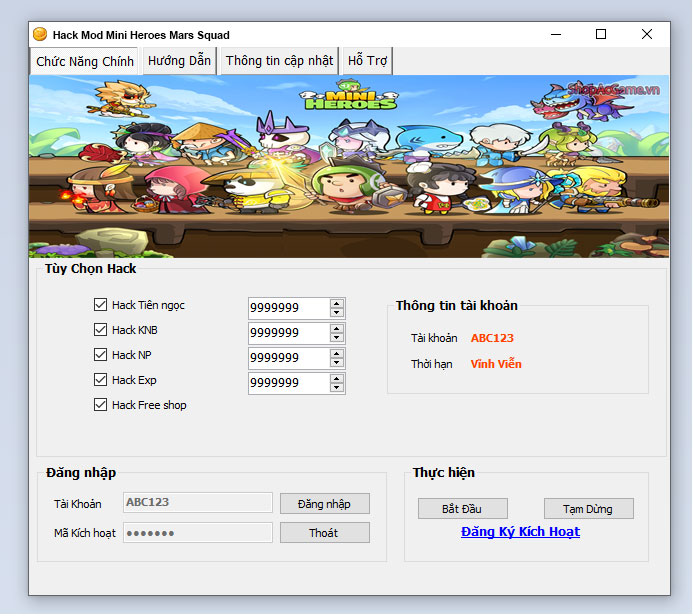693x616 pixels.
Task: Click the Tài Khoản login input field
Action: coord(198,502)
